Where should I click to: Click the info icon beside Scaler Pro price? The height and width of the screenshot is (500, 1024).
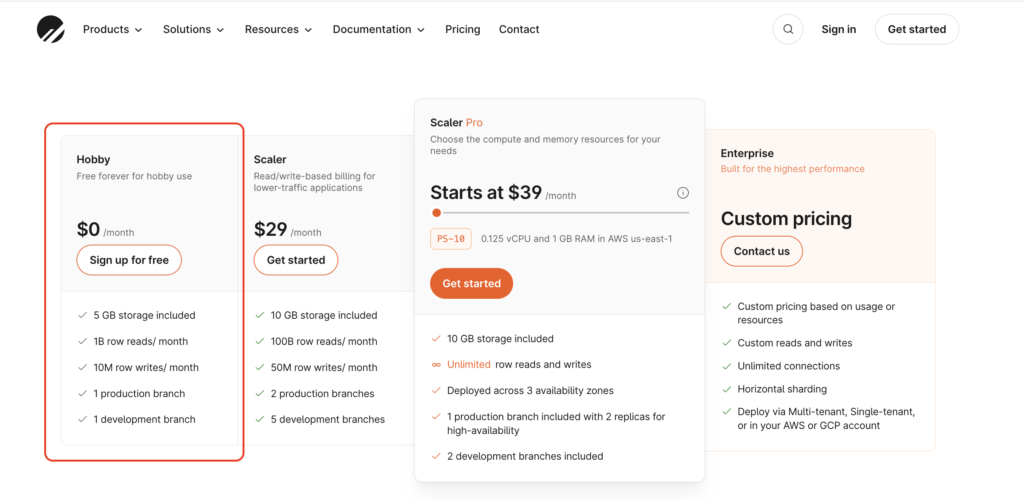683,193
